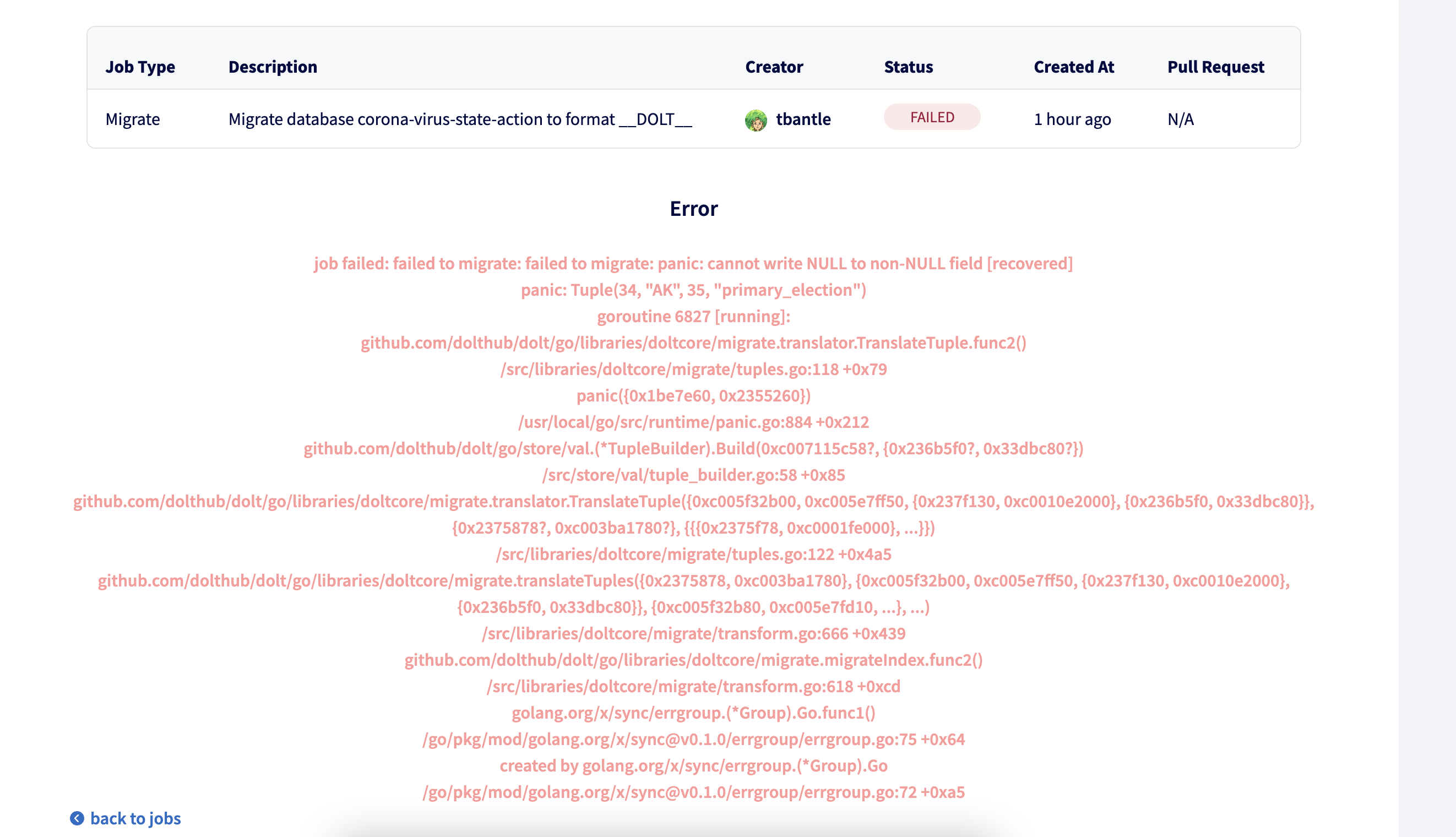Click the back arrow circle icon
The image size is (1456, 837).
[x=77, y=818]
